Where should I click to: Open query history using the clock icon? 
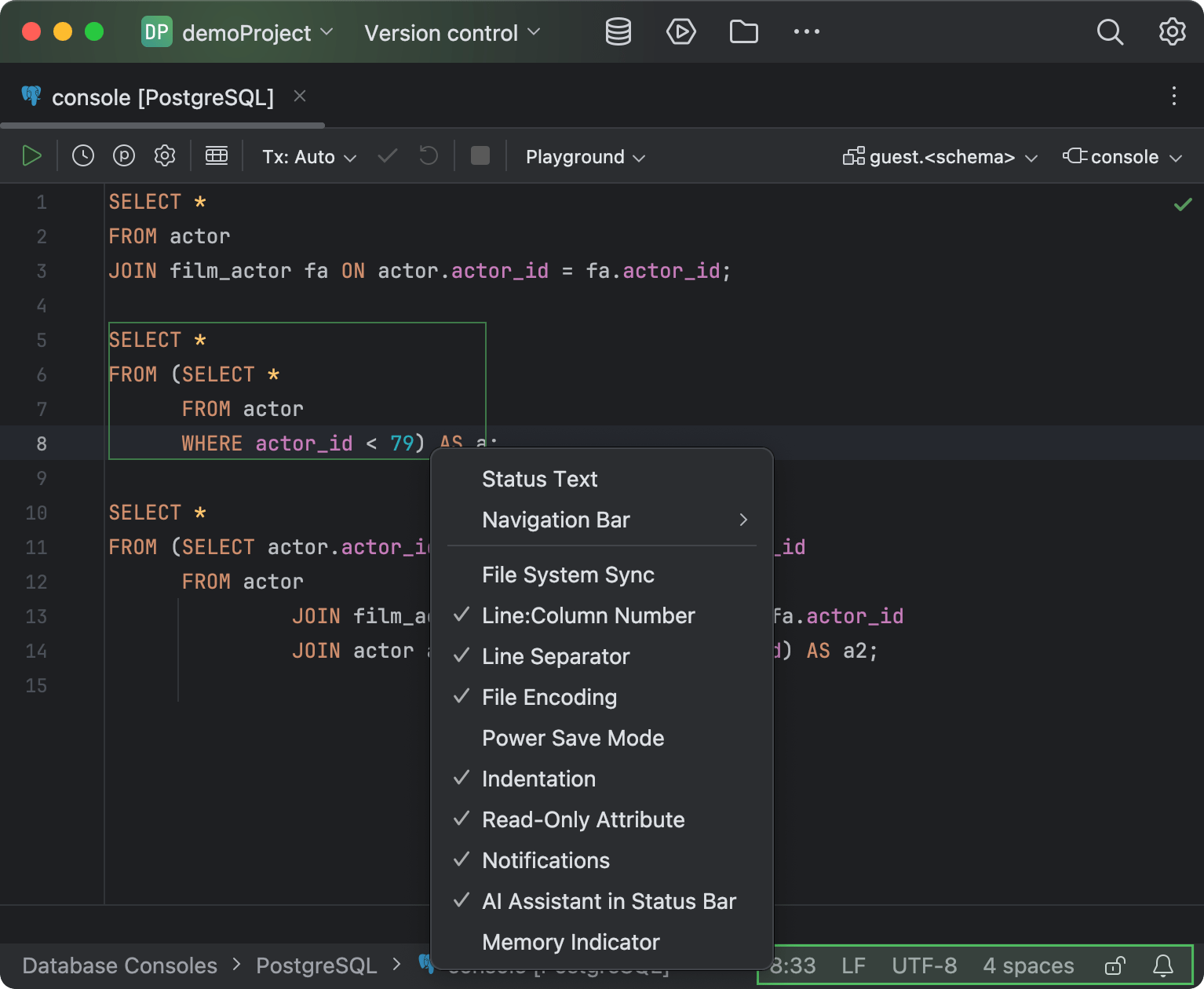click(83, 155)
